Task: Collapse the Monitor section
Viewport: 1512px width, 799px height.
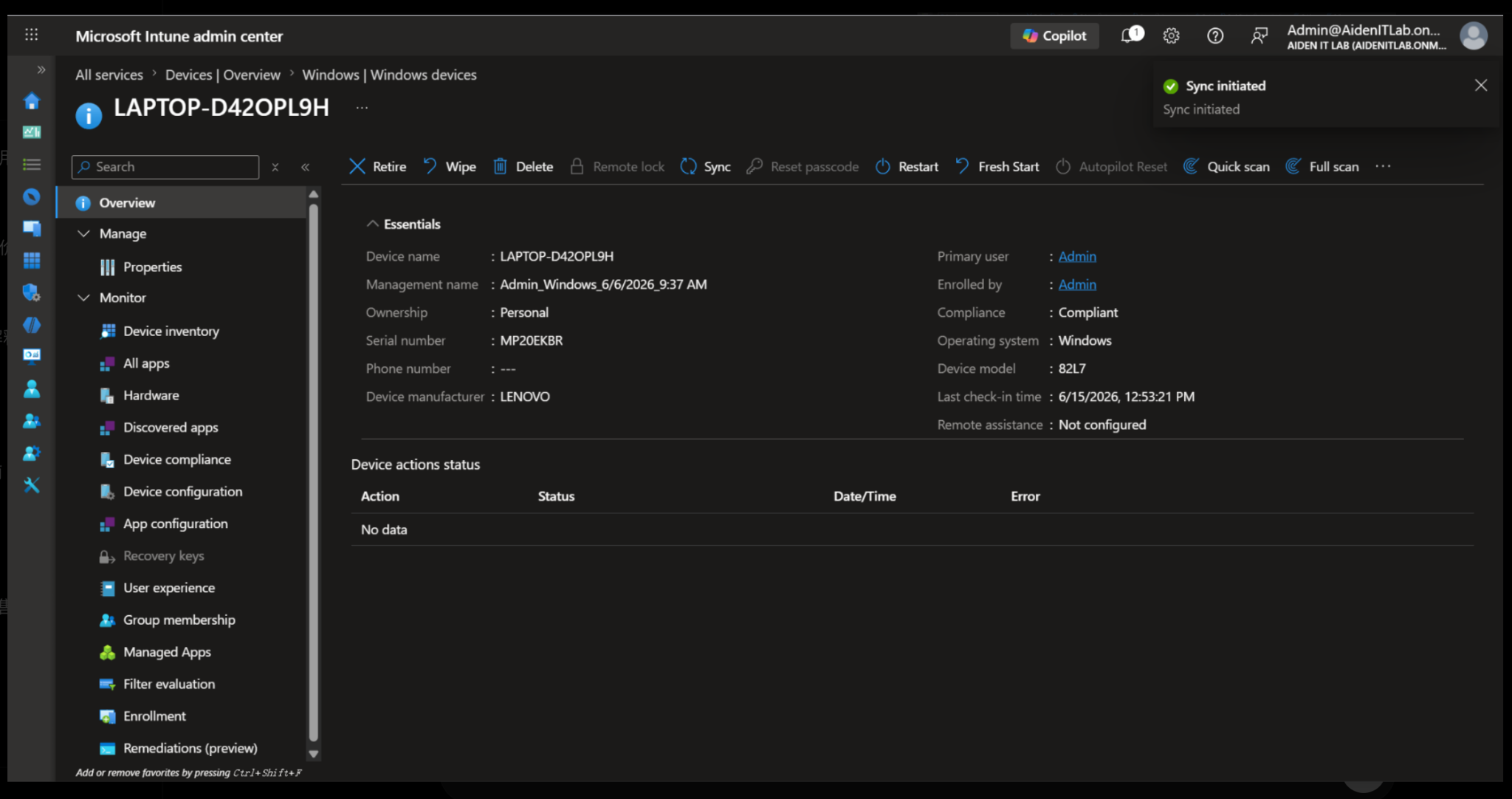Action: pyautogui.click(x=84, y=298)
